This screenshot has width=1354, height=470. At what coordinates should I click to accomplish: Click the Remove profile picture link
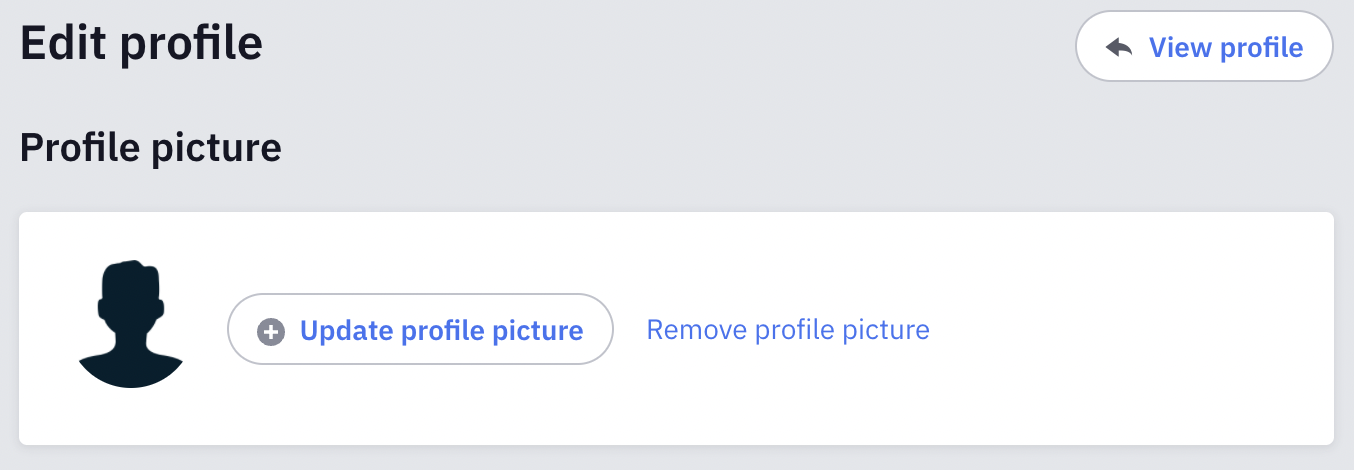click(x=788, y=329)
